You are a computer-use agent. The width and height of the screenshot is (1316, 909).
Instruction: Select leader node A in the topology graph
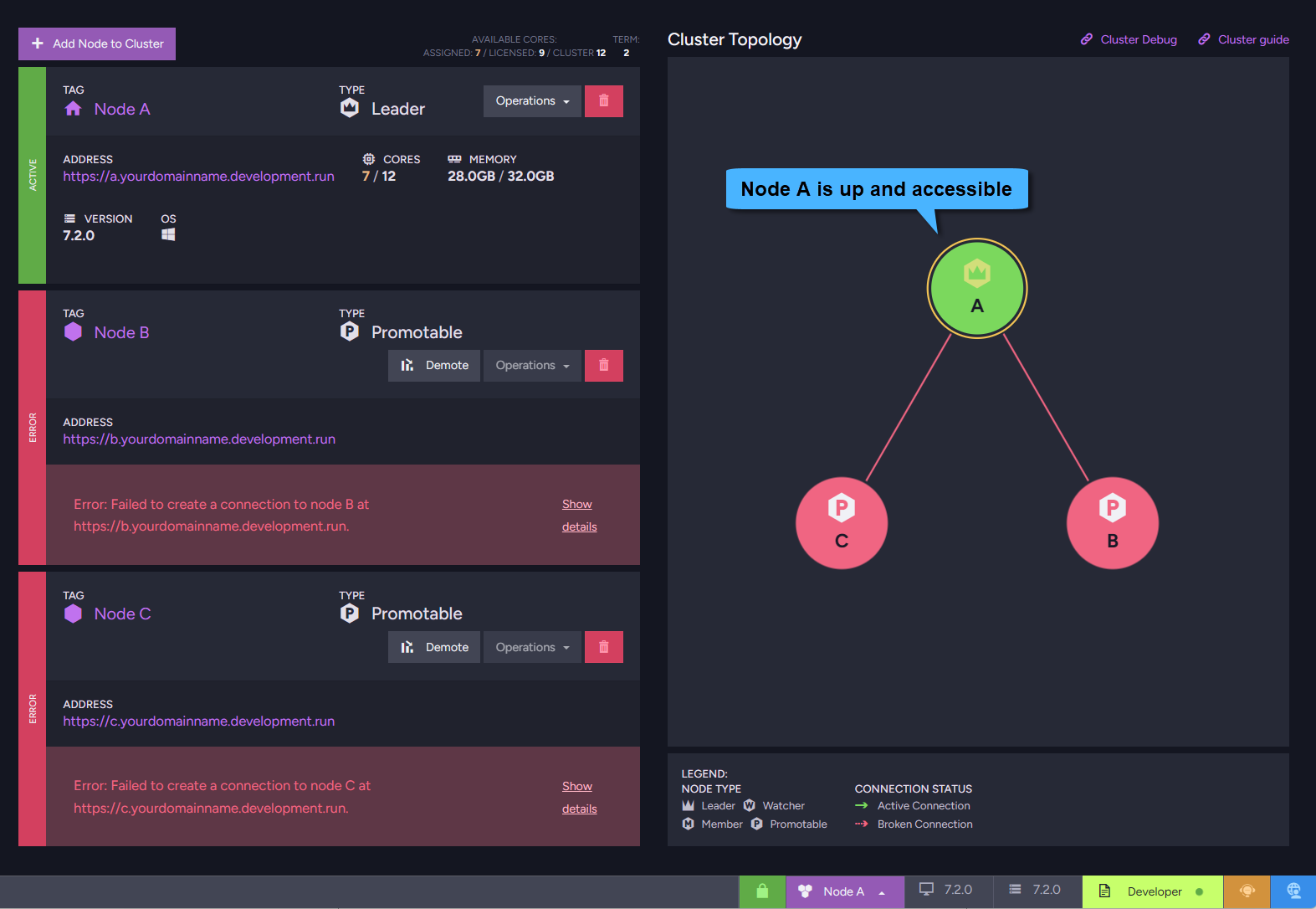tap(976, 289)
